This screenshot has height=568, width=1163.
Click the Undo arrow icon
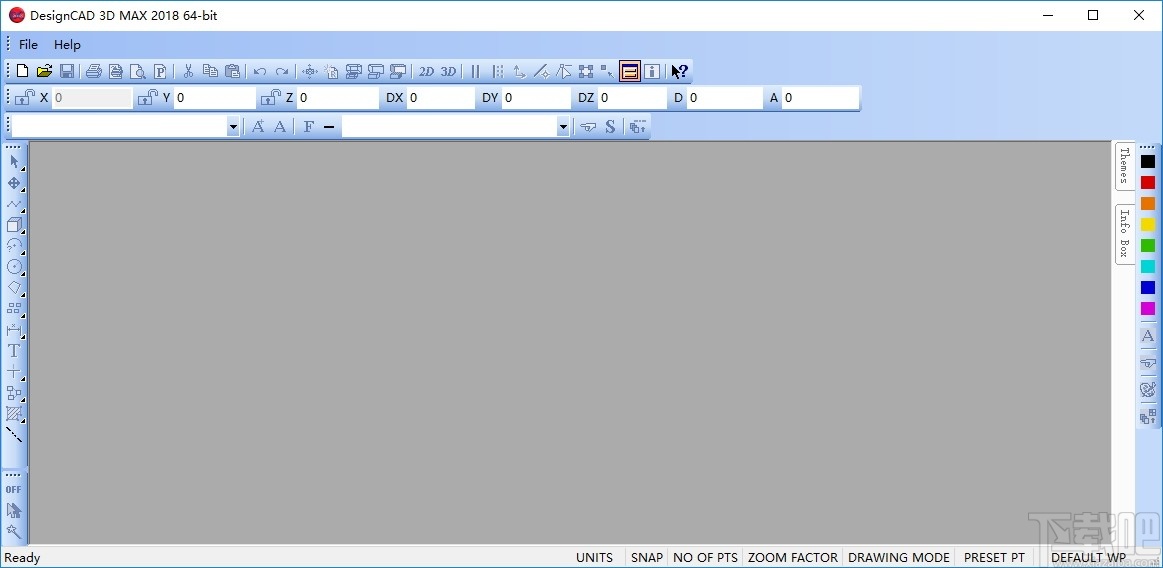coord(260,71)
